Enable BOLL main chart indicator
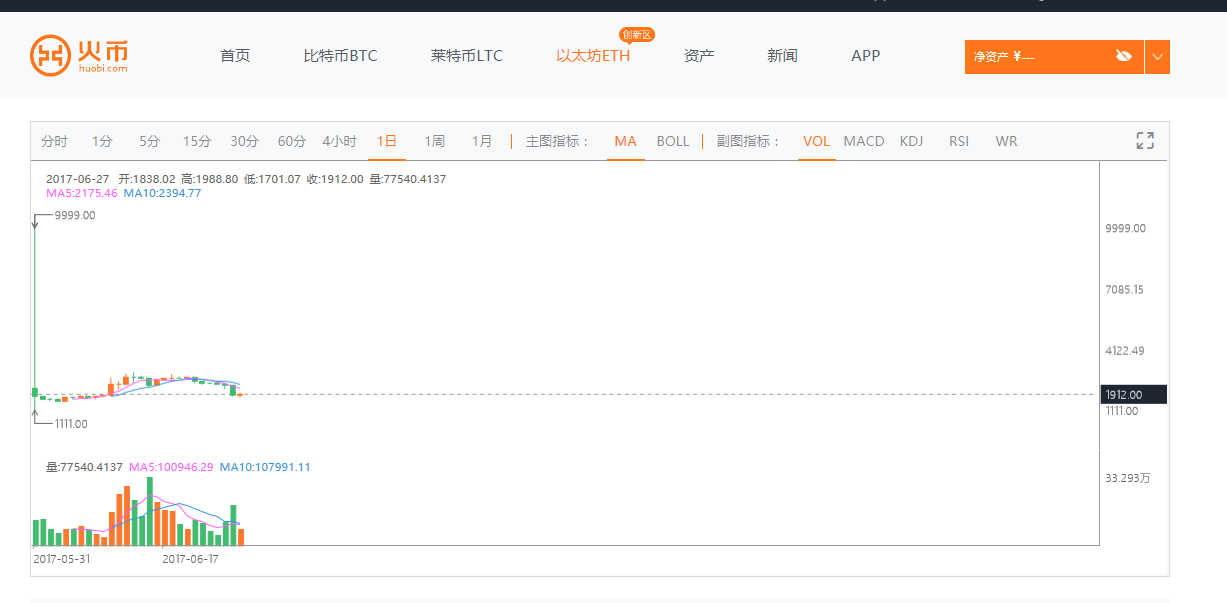 coord(673,141)
